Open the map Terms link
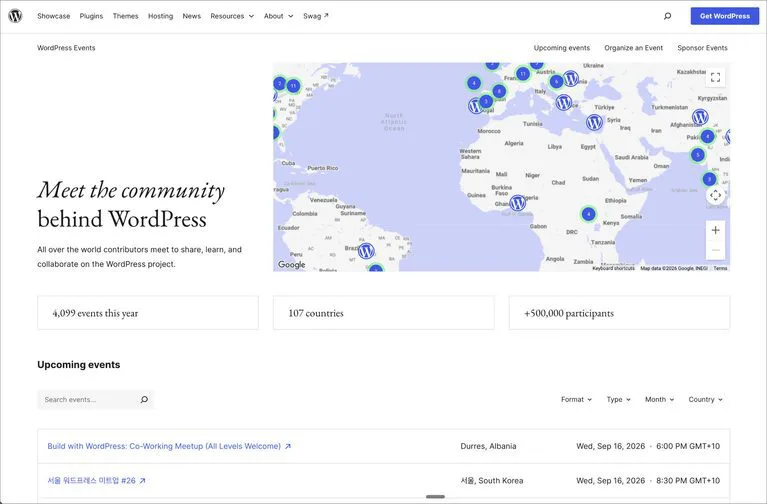 pyautogui.click(x=720, y=268)
